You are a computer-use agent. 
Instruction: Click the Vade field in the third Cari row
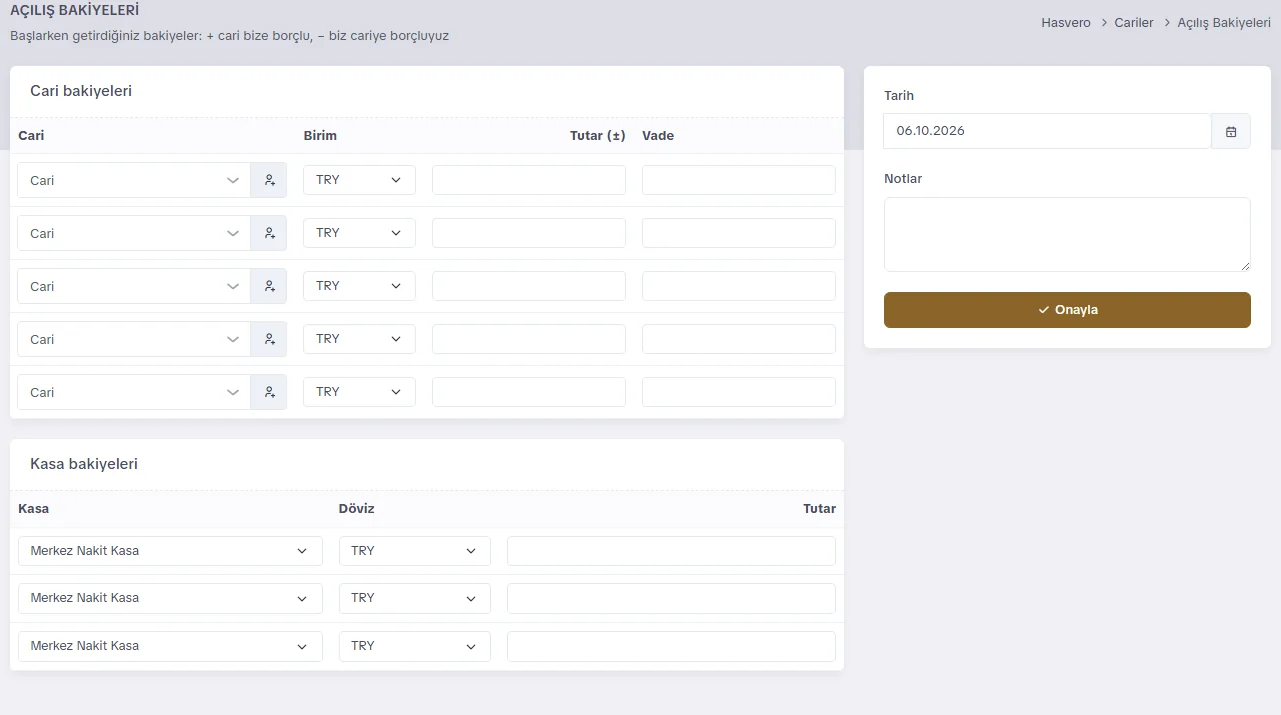pyautogui.click(x=739, y=286)
